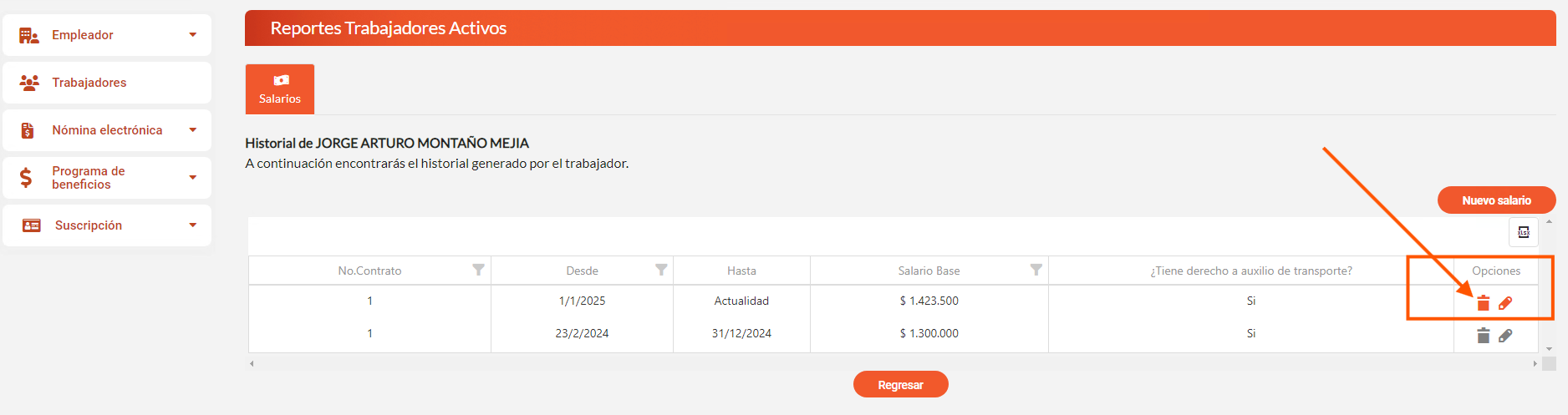Image resolution: width=1568 pixels, height=415 pixels.
Task: Filter the Desde column
Action: tap(661, 270)
